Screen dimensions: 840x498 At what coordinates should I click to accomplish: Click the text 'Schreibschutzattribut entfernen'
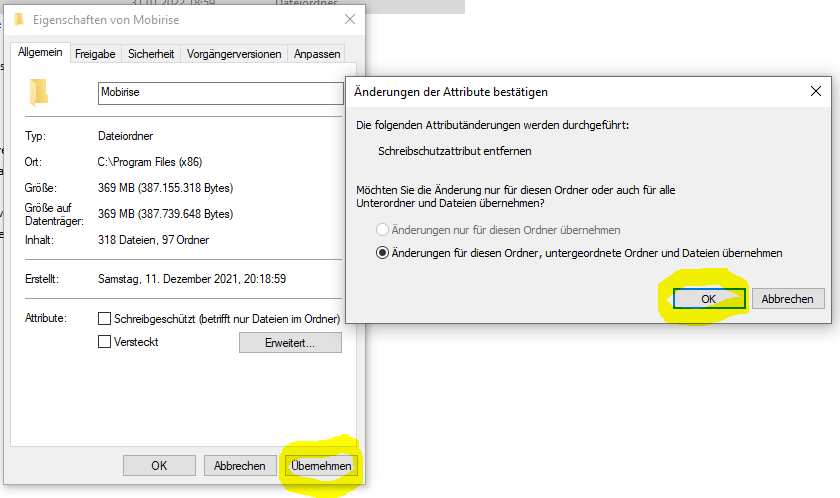click(455, 151)
